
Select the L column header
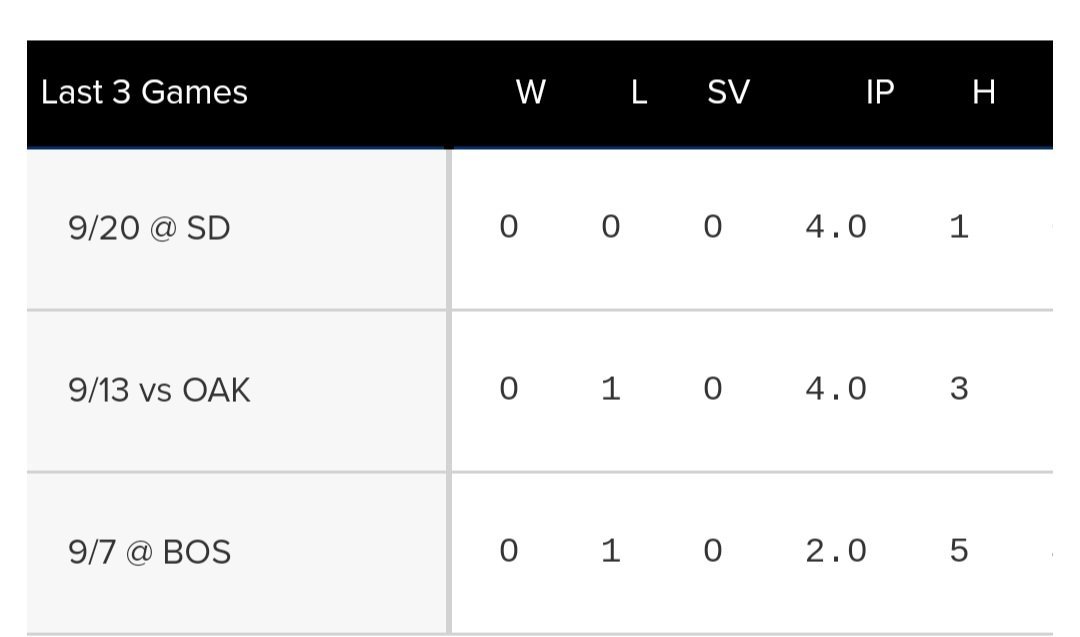(639, 92)
